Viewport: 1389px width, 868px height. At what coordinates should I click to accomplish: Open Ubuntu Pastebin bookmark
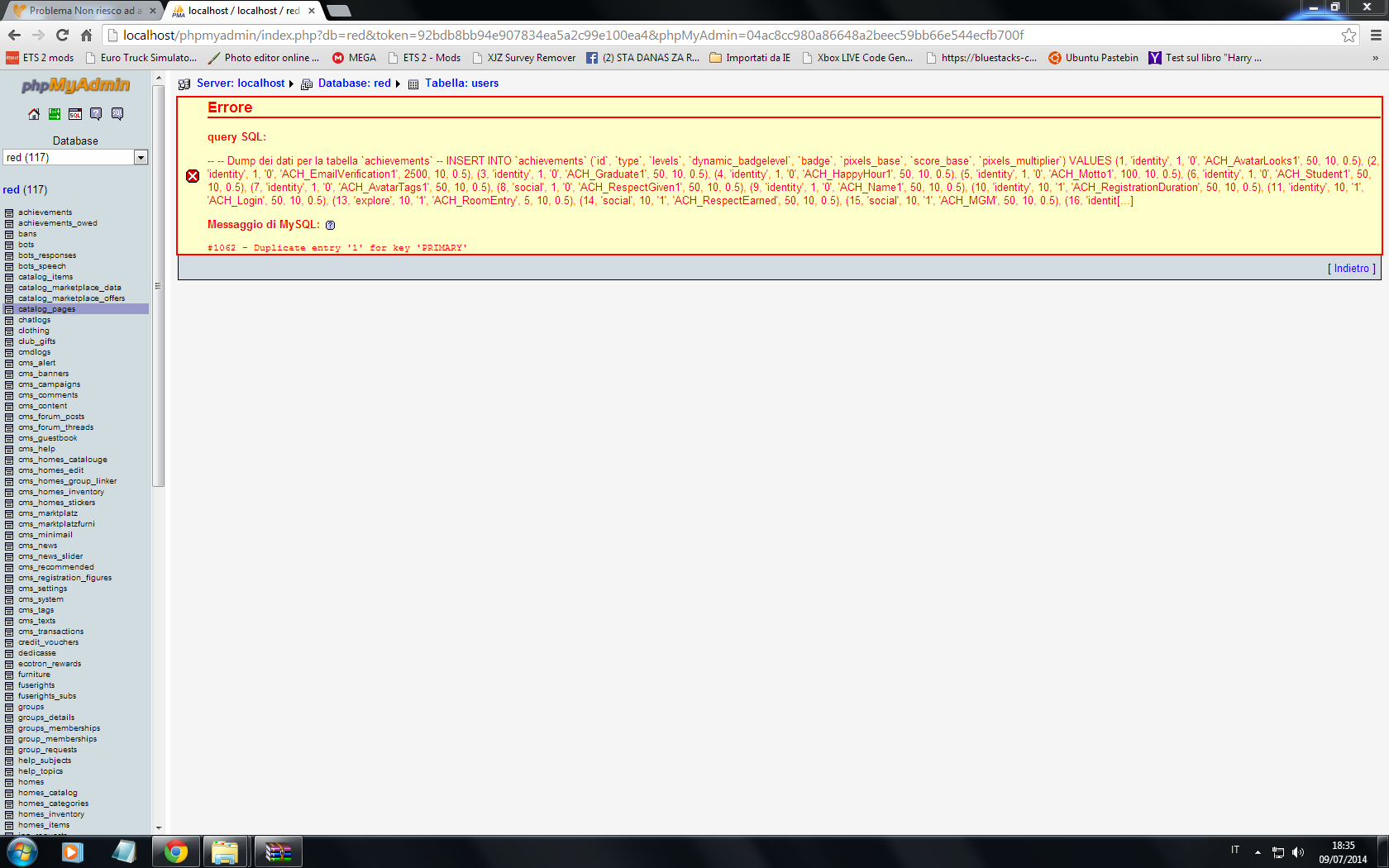(1093, 58)
